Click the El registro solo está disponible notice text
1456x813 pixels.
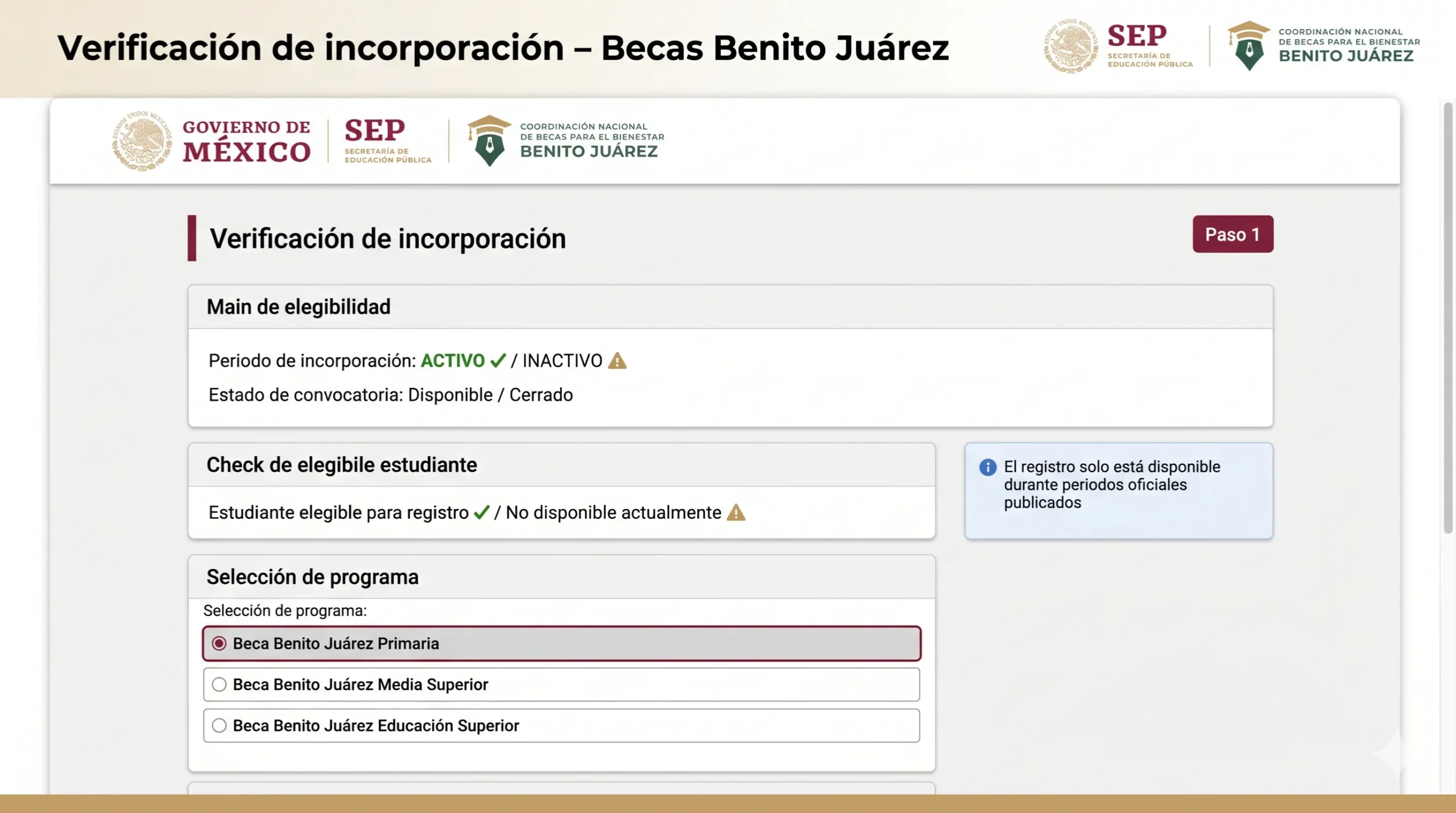tap(1111, 485)
